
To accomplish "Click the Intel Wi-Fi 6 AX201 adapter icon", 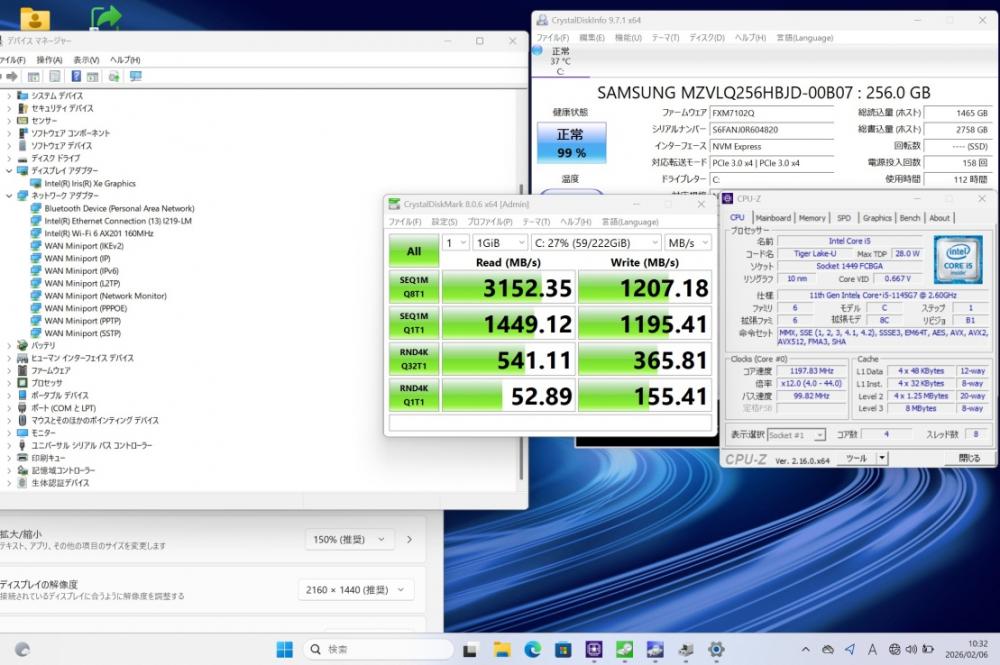I will [37, 233].
